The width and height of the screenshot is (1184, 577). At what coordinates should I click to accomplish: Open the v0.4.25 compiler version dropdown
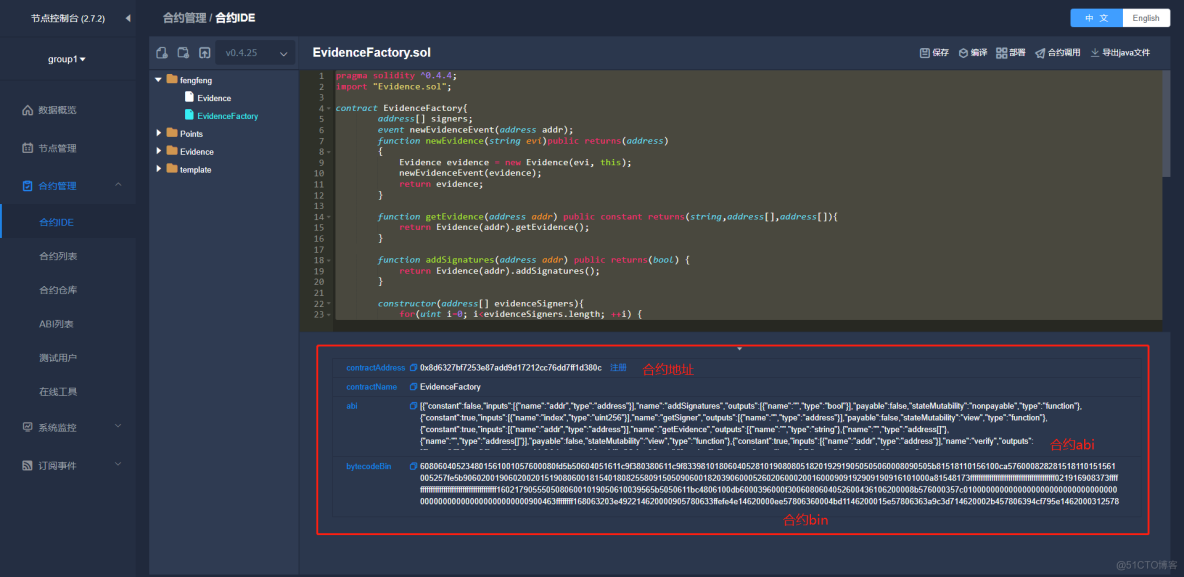pos(256,53)
